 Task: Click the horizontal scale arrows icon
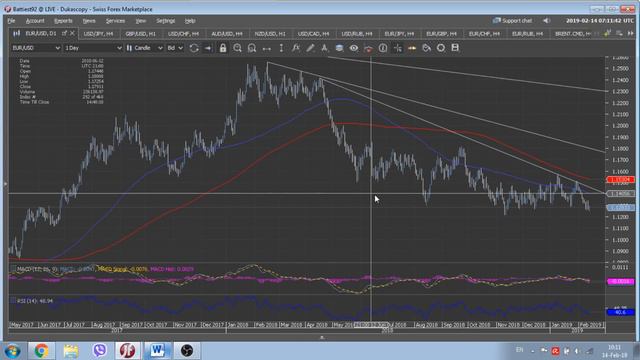click(x=267, y=48)
